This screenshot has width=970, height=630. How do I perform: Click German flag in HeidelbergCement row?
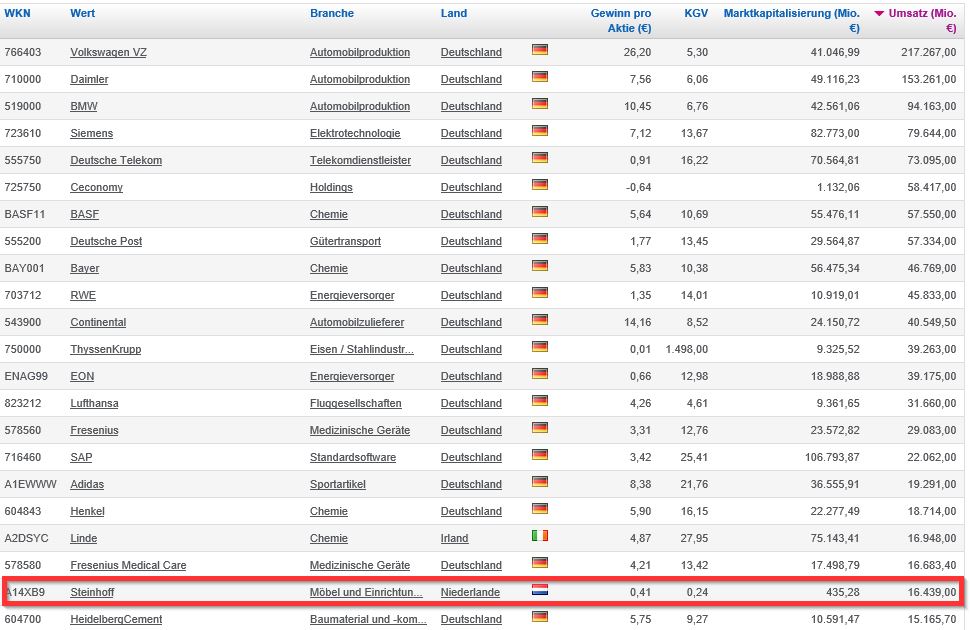click(x=539, y=616)
